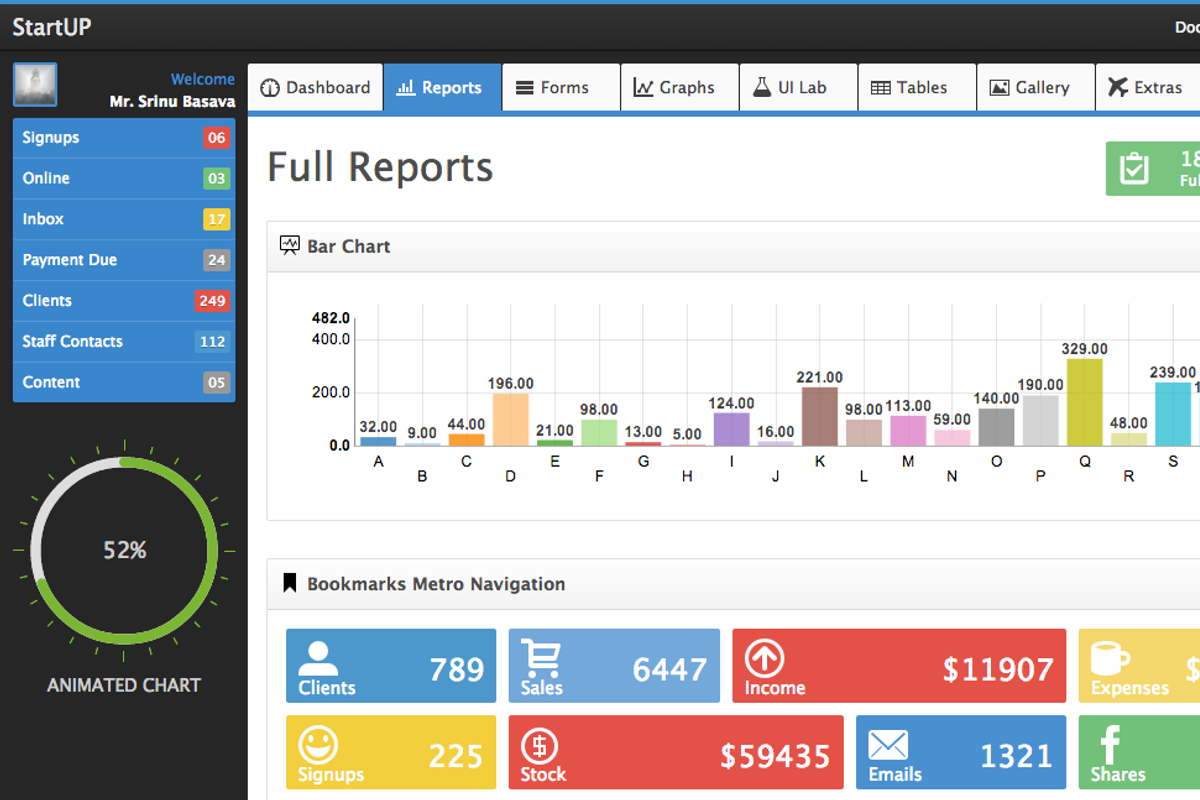Click the green 03 badge on Online
Viewport: 1200px width, 800px height.
[x=217, y=179]
